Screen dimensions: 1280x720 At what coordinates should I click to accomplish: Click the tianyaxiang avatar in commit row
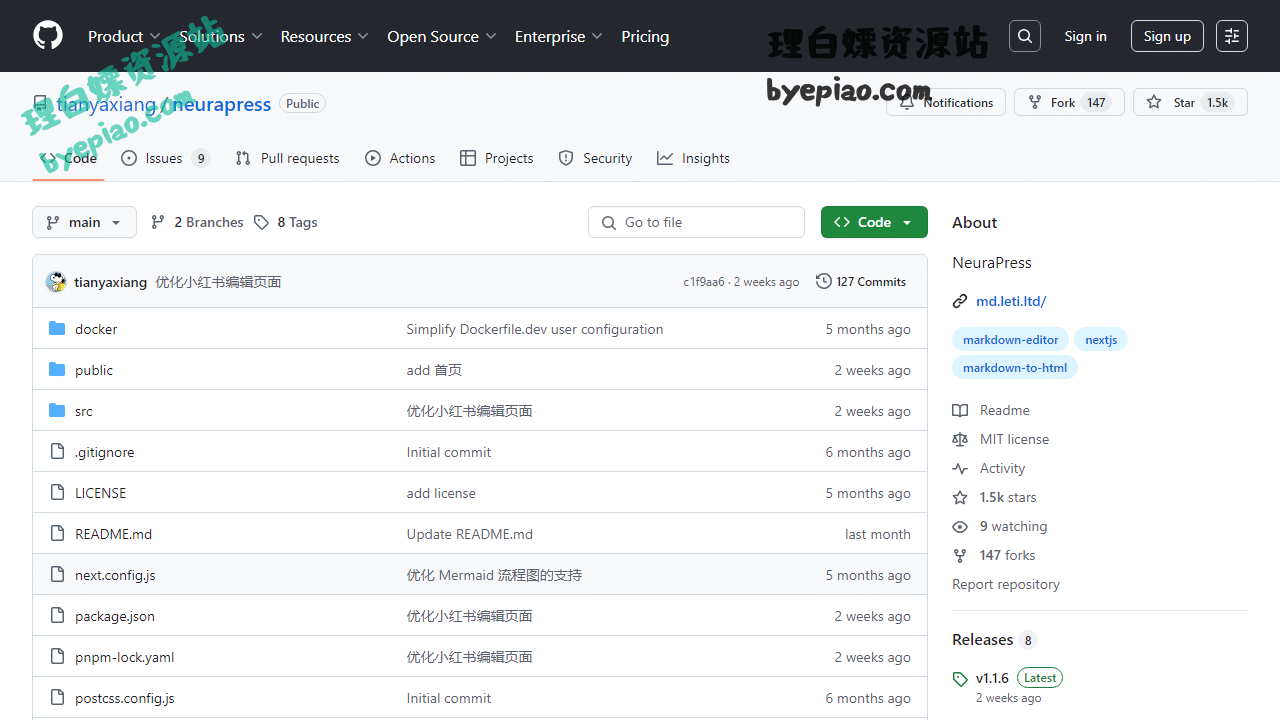[x=56, y=282]
